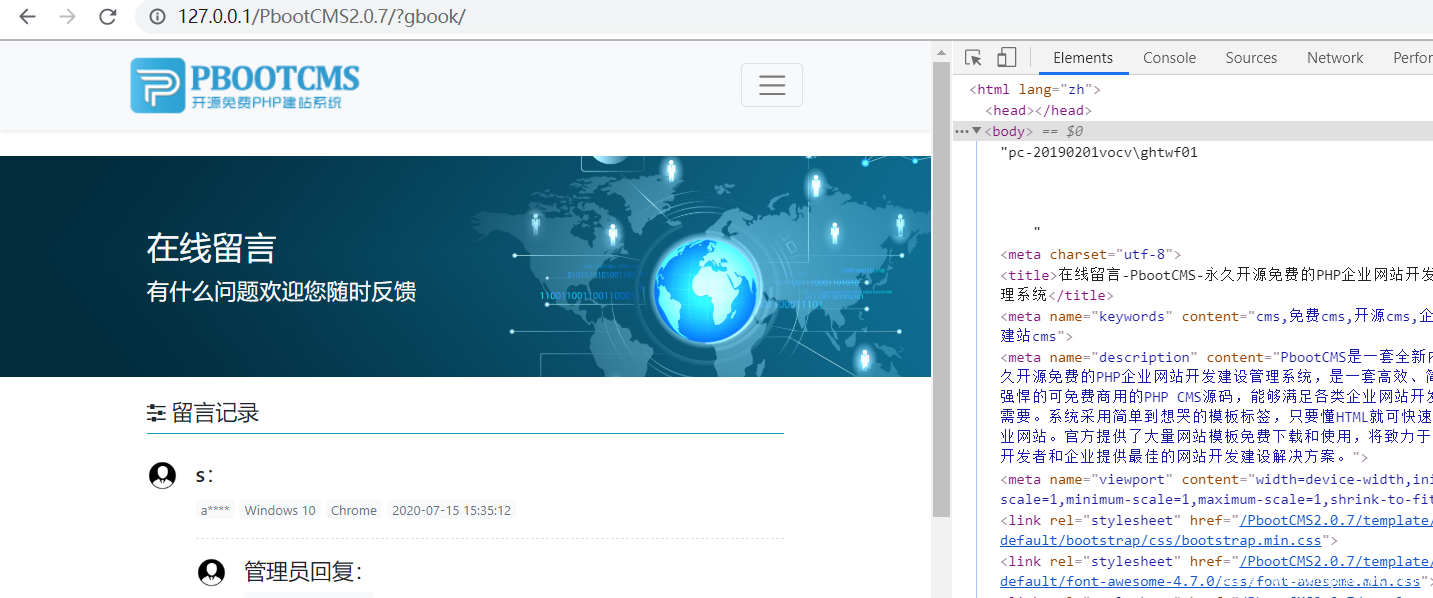Click the browser back arrow
The width and height of the screenshot is (1433, 598).
[28, 17]
